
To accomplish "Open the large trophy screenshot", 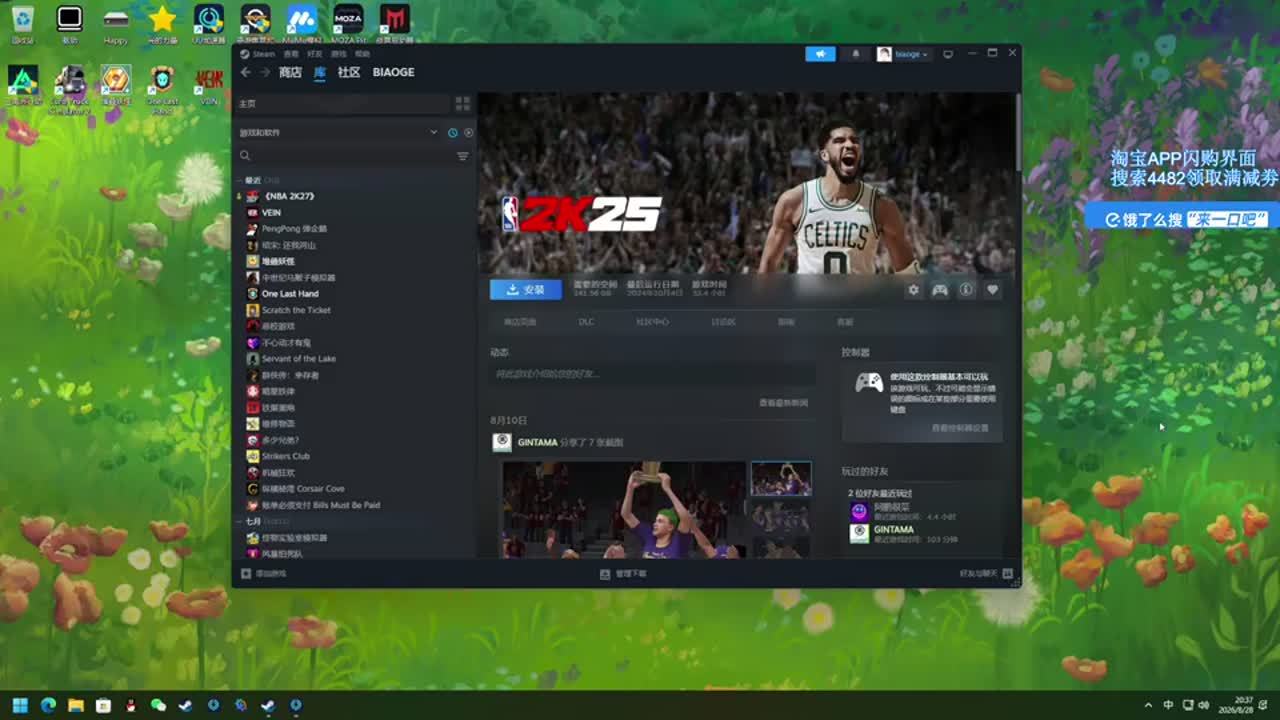I will (623, 509).
